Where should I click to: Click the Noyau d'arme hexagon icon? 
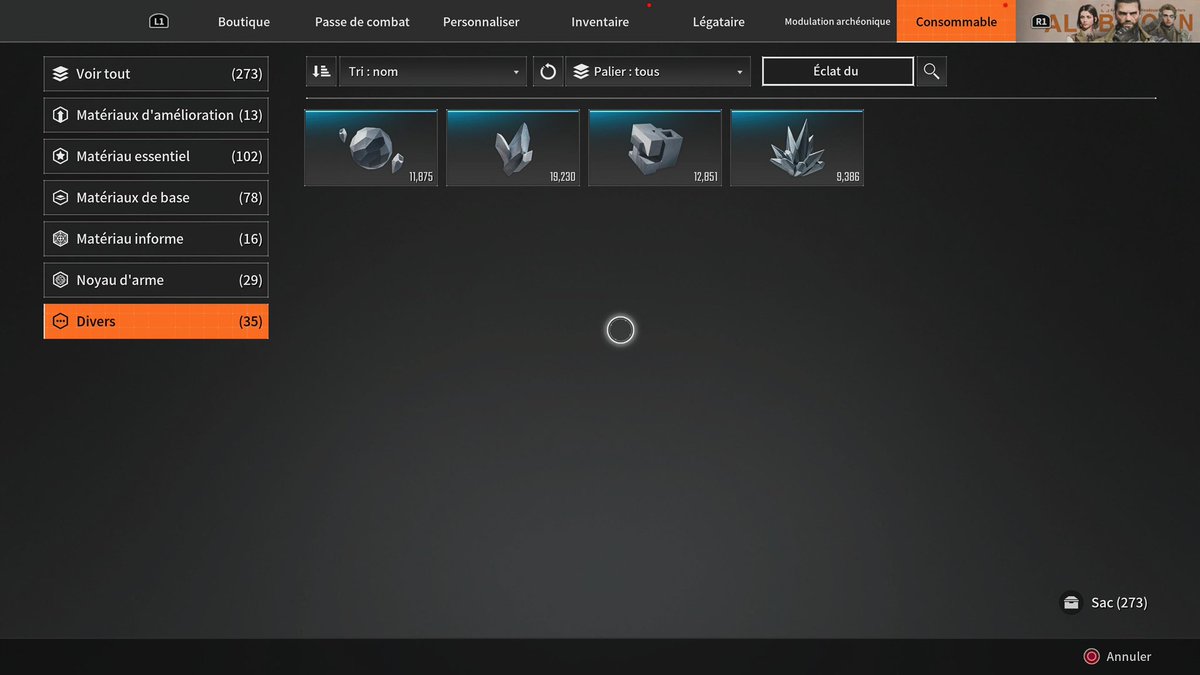point(60,280)
